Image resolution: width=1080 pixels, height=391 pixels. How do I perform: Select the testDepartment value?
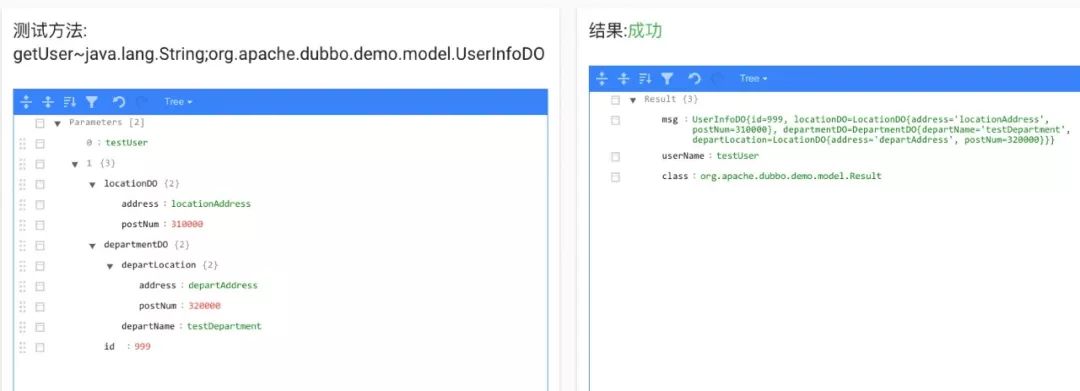225,326
